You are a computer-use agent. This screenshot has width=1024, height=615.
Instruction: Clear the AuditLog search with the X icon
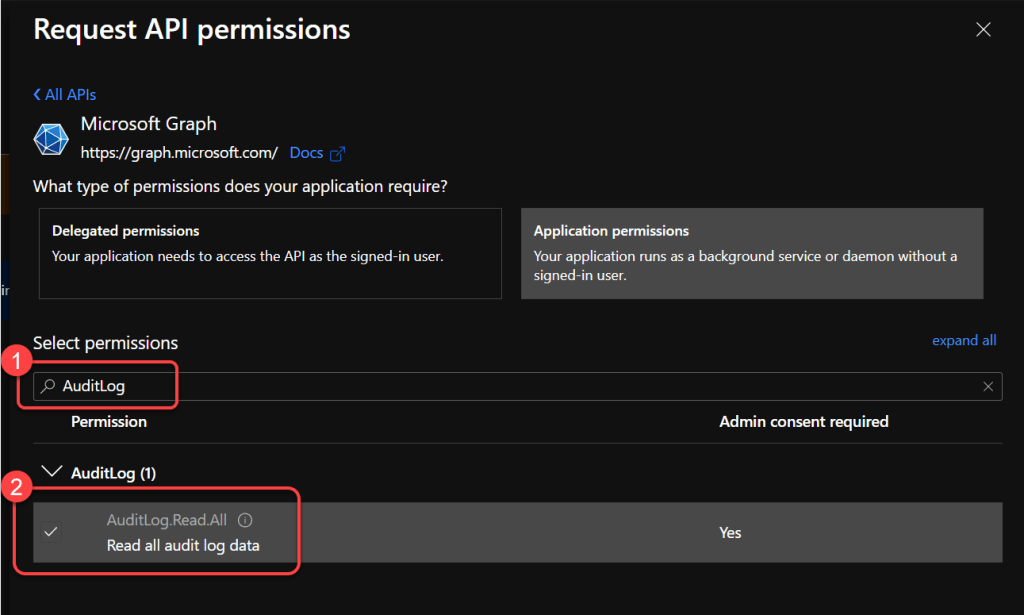[x=988, y=387]
